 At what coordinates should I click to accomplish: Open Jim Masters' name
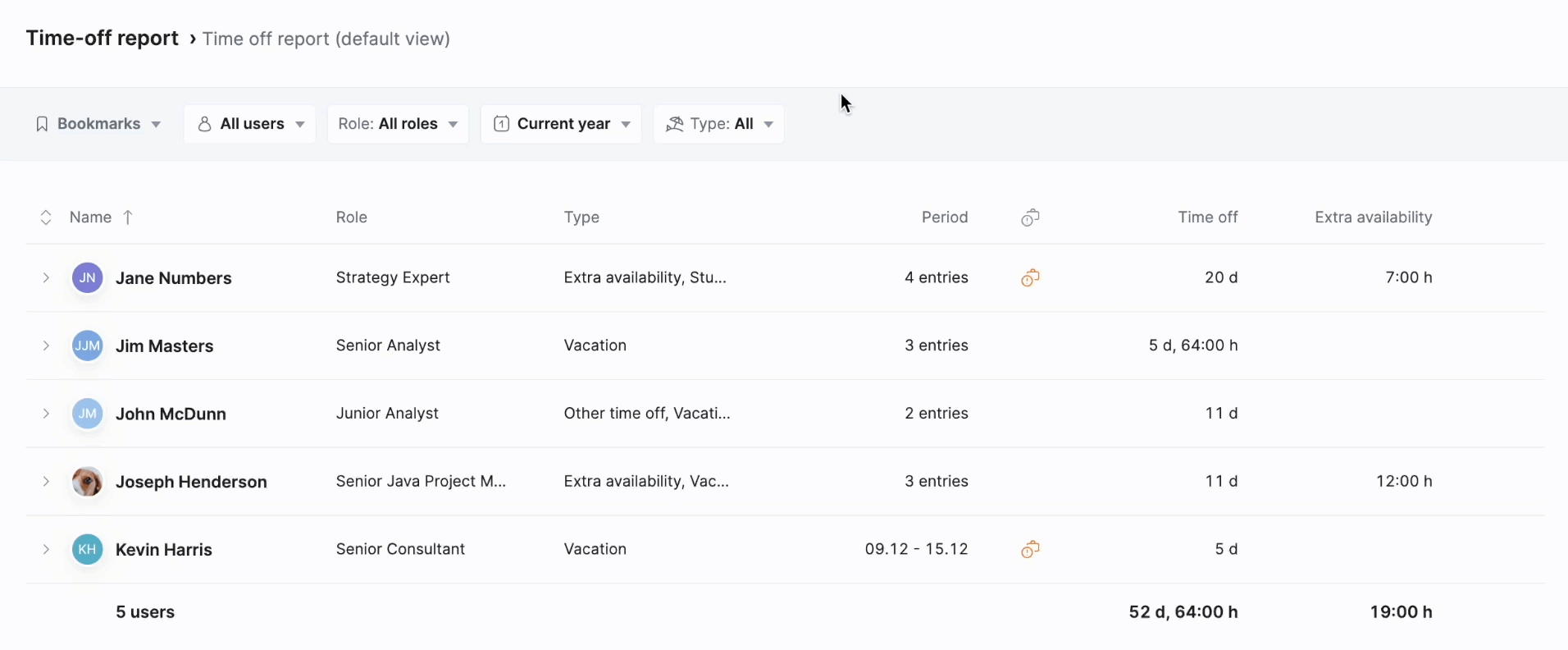tap(165, 346)
